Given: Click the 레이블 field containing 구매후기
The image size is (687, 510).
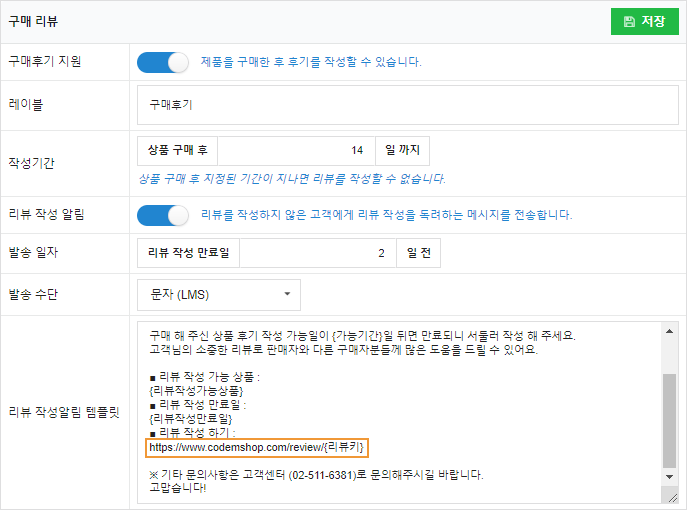Looking at the screenshot, I should click(407, 104).
